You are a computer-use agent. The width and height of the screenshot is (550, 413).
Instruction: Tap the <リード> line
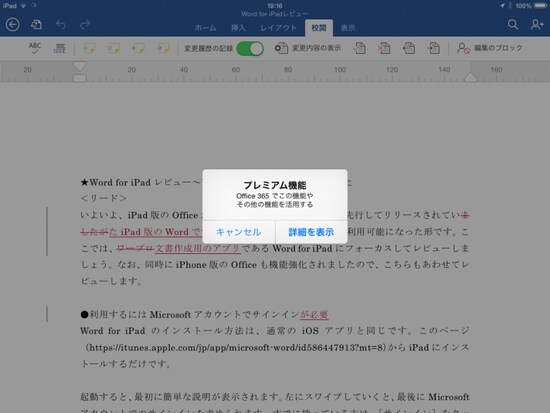click(x=103, y=199)
